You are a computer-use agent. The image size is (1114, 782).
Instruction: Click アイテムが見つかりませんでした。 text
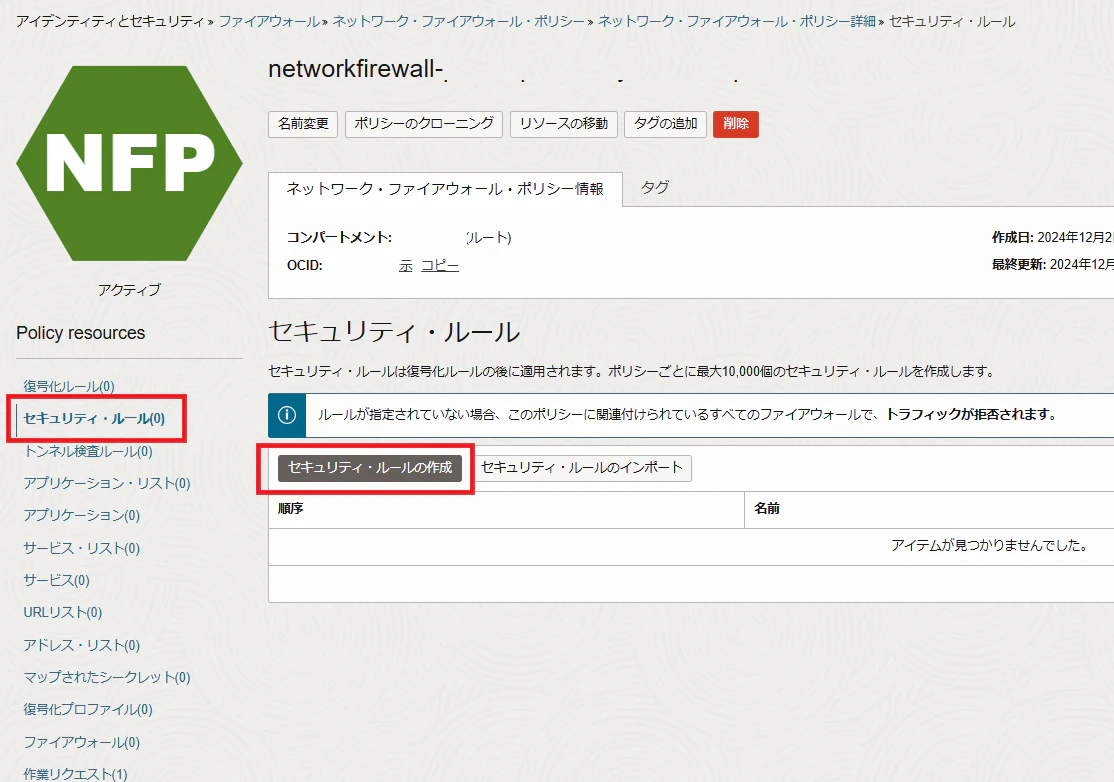990,545
